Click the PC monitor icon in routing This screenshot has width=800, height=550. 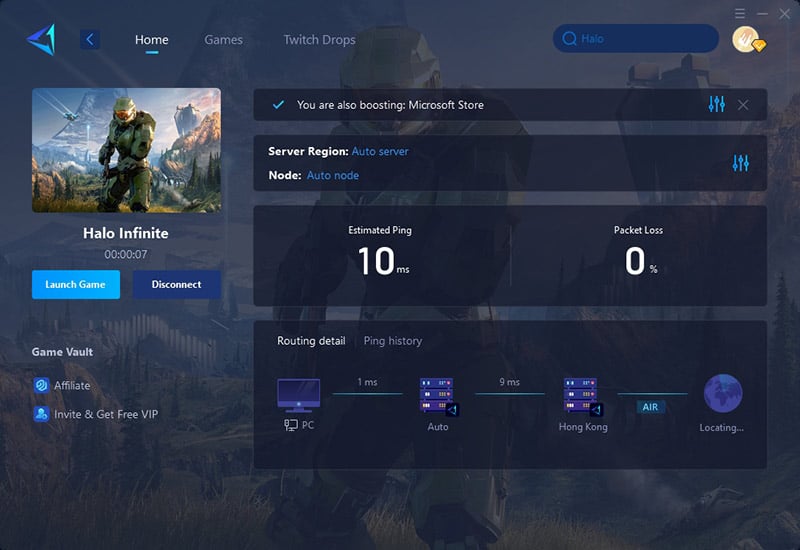coord(298,395)
